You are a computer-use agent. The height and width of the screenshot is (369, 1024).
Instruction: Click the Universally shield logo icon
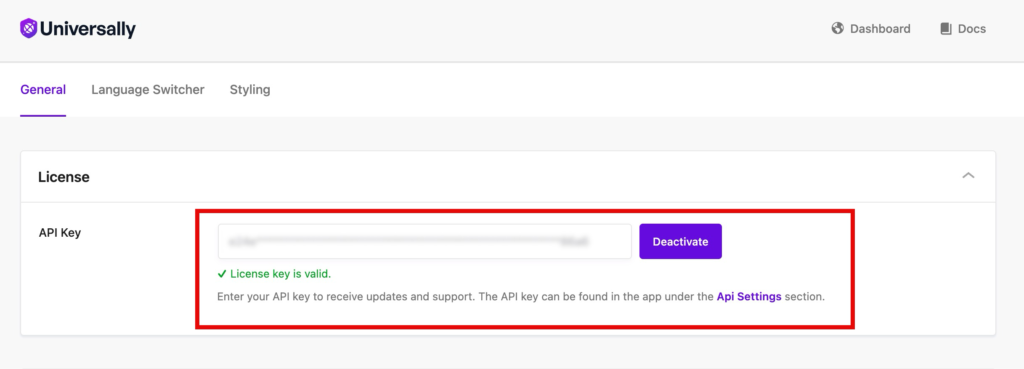28,29
